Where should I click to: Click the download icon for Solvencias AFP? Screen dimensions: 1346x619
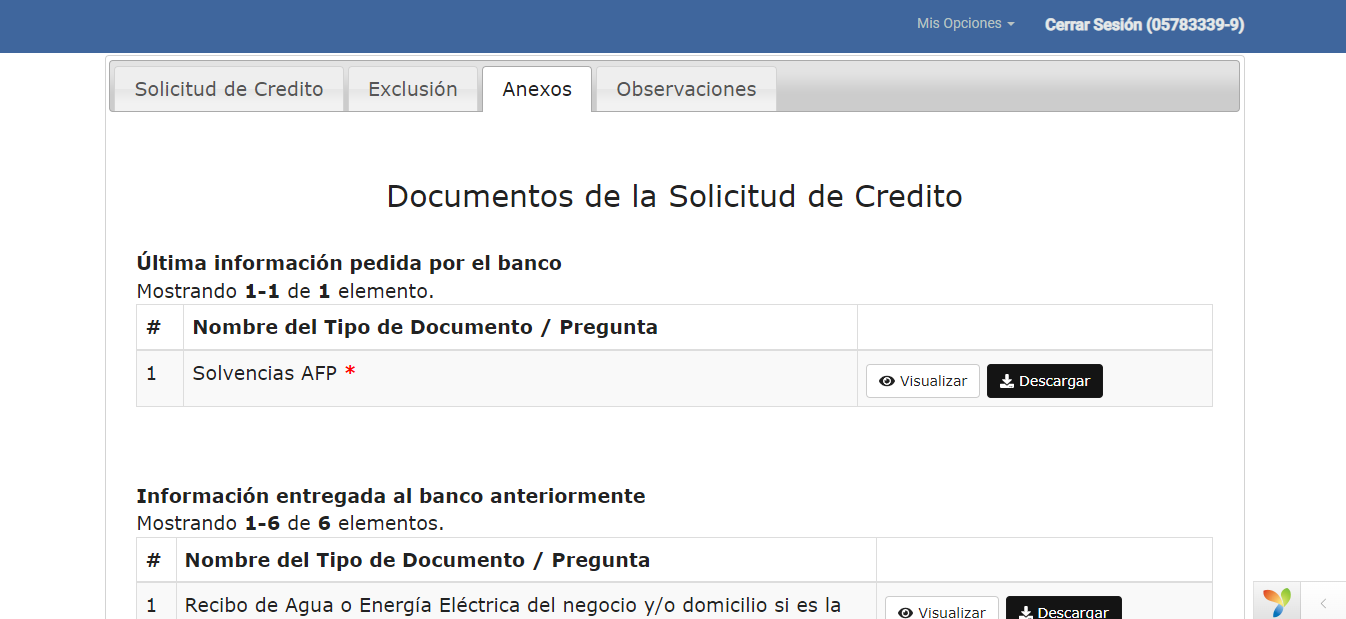pos(1007,381)
